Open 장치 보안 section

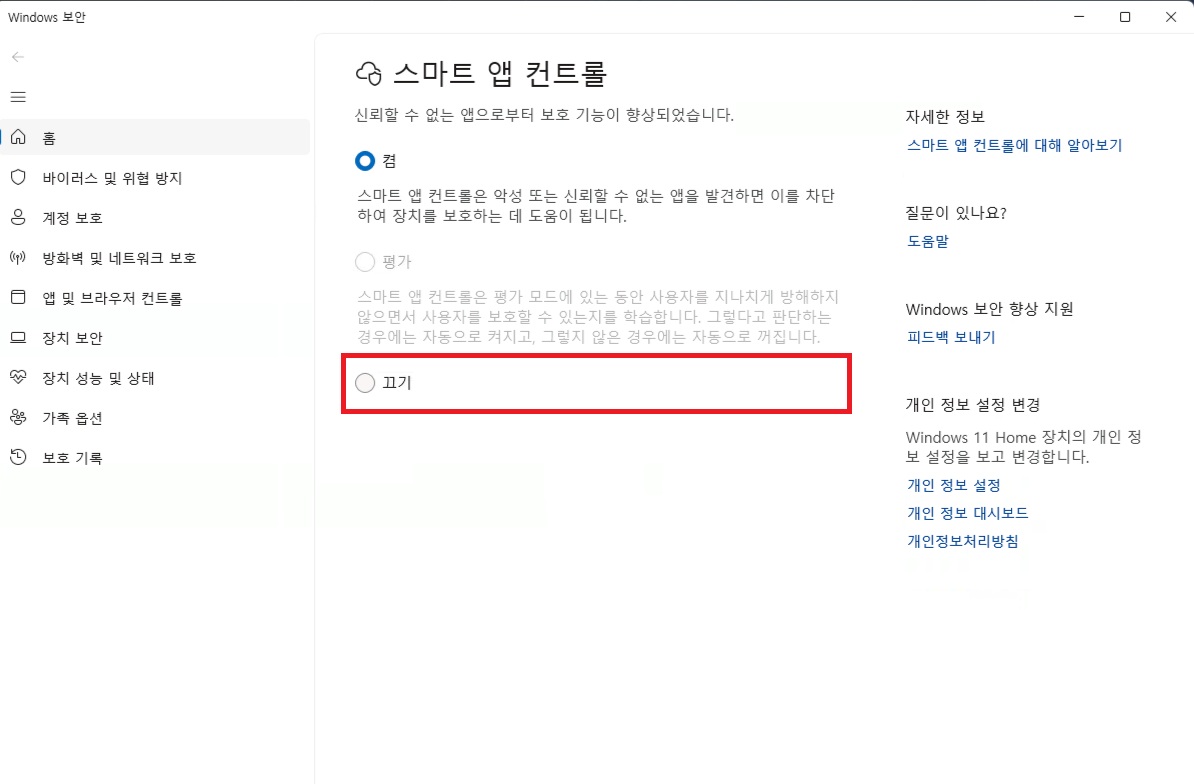[155, 337]
